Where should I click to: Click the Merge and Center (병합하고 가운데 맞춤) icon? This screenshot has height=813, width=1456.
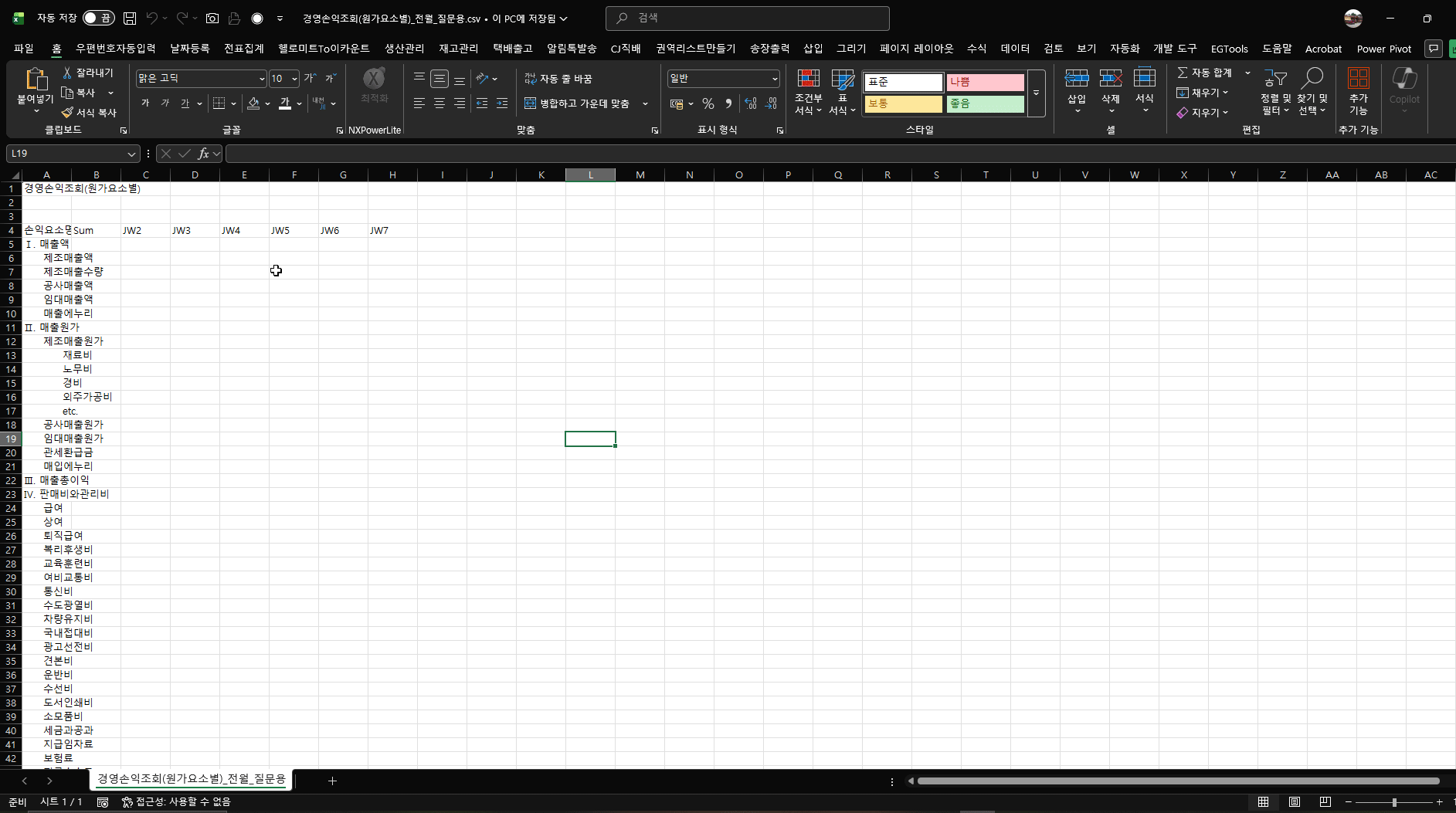click(x=531, y=103)
